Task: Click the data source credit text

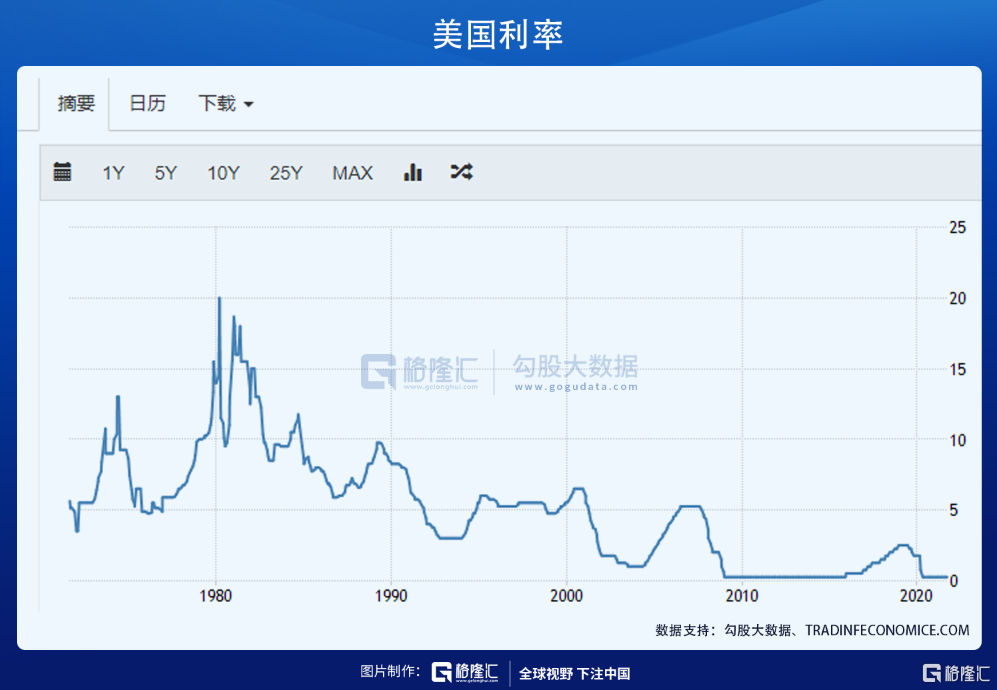Action: point(812,630)
